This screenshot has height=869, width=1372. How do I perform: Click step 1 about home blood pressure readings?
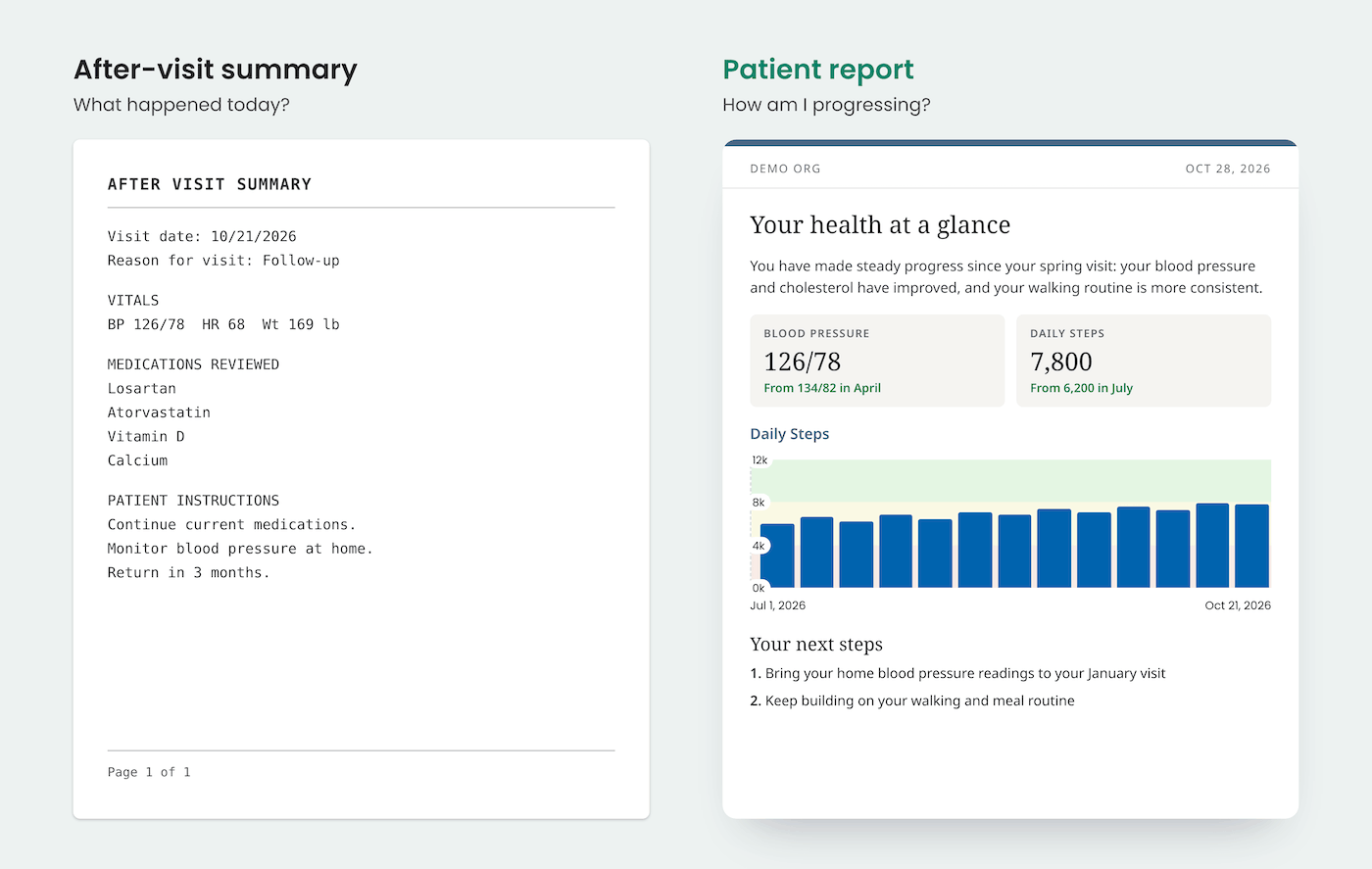tap(957, 673)
